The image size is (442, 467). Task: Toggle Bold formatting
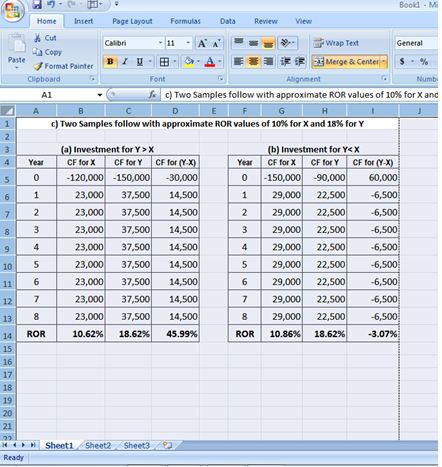coord(110,62)
